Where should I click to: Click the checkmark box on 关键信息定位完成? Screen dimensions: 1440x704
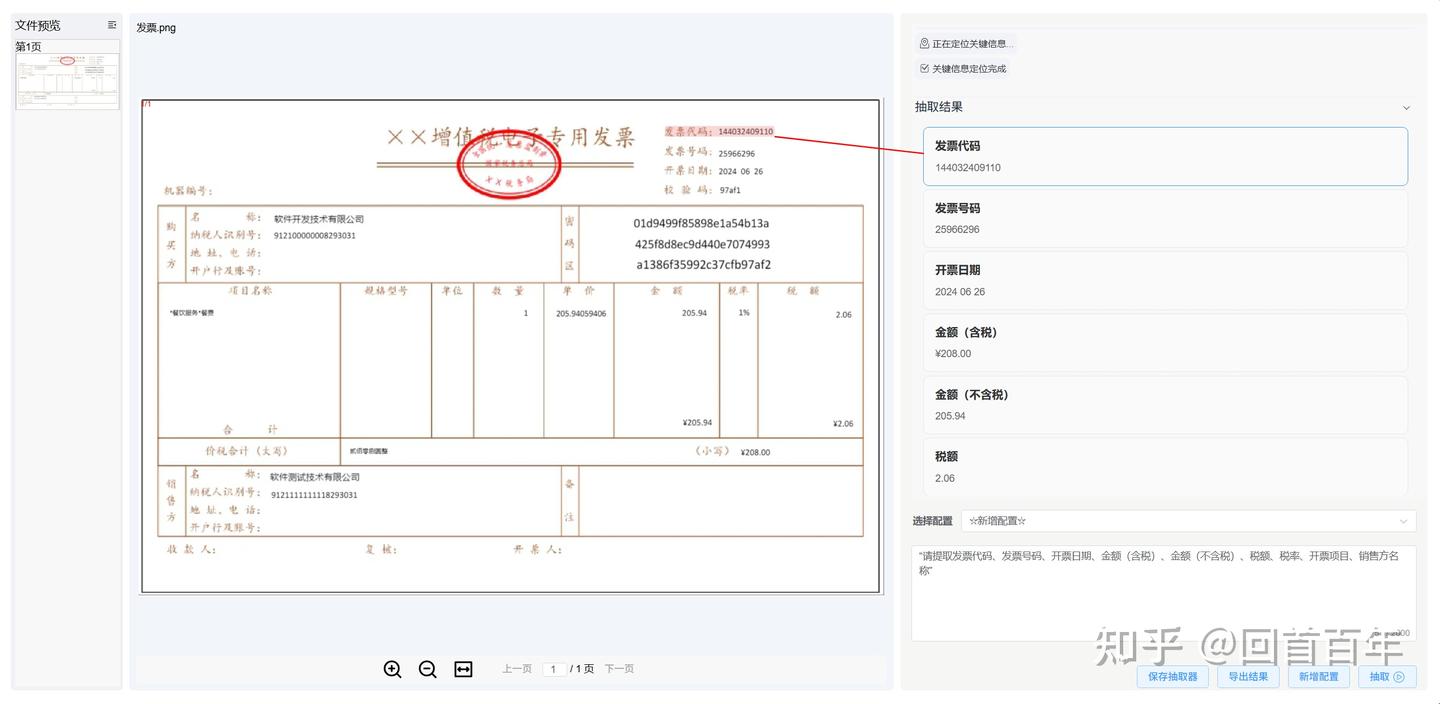[922, 68]
